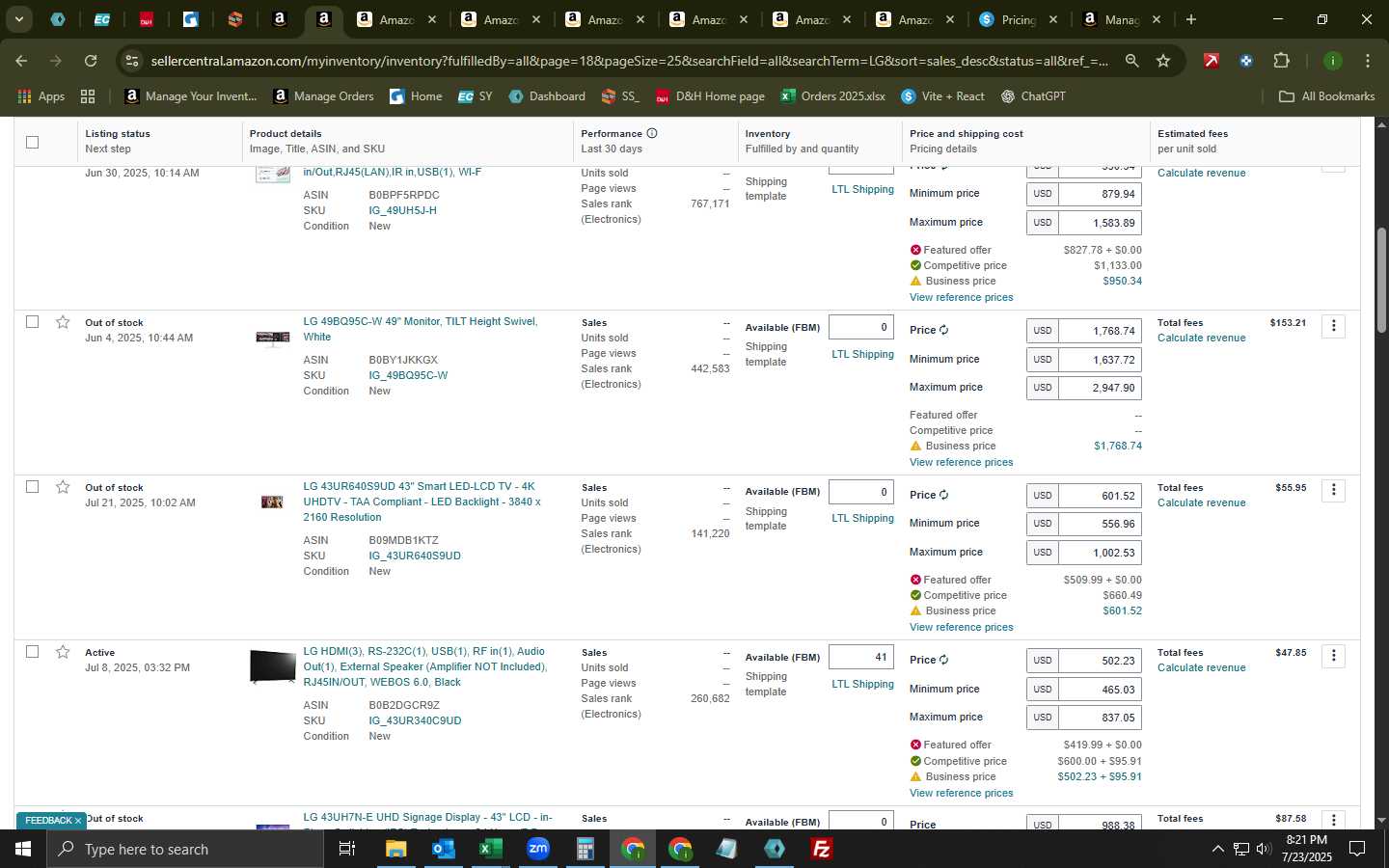Open Manage Your Inventory bookmark
Viewport: 1389px width, 868px height.
191,96
